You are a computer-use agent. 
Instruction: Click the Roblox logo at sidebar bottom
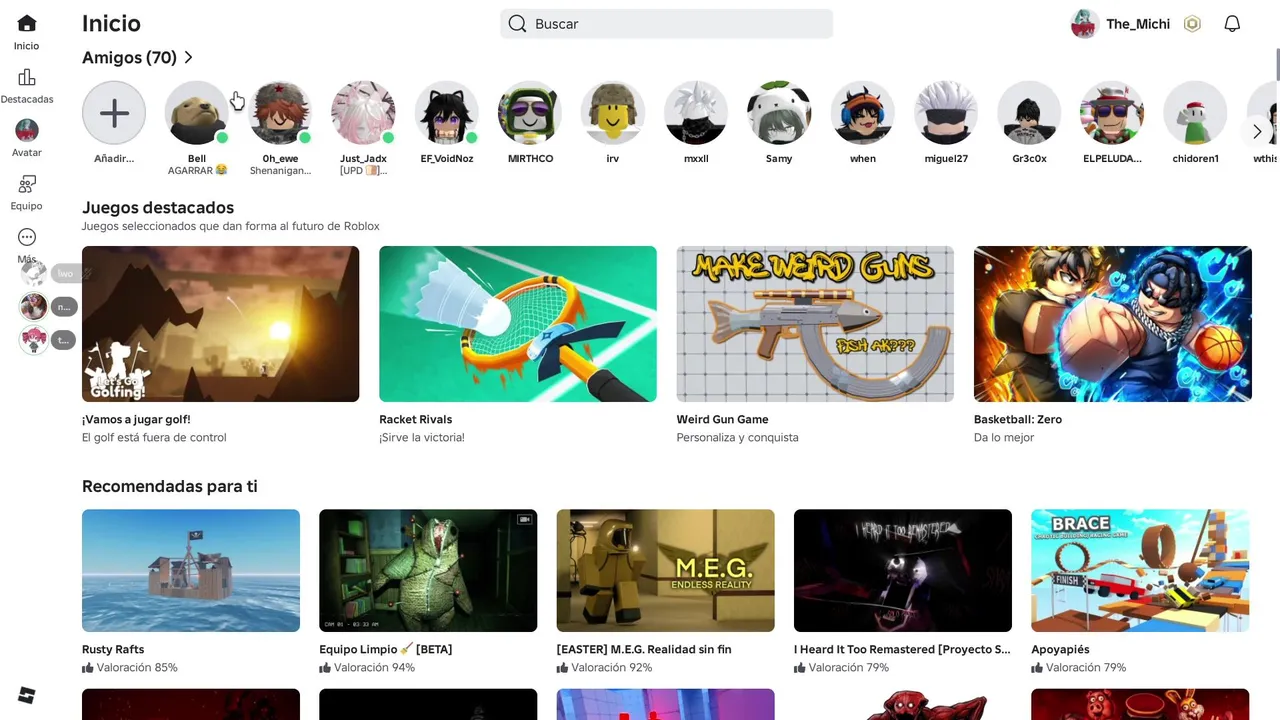[27, 695]
